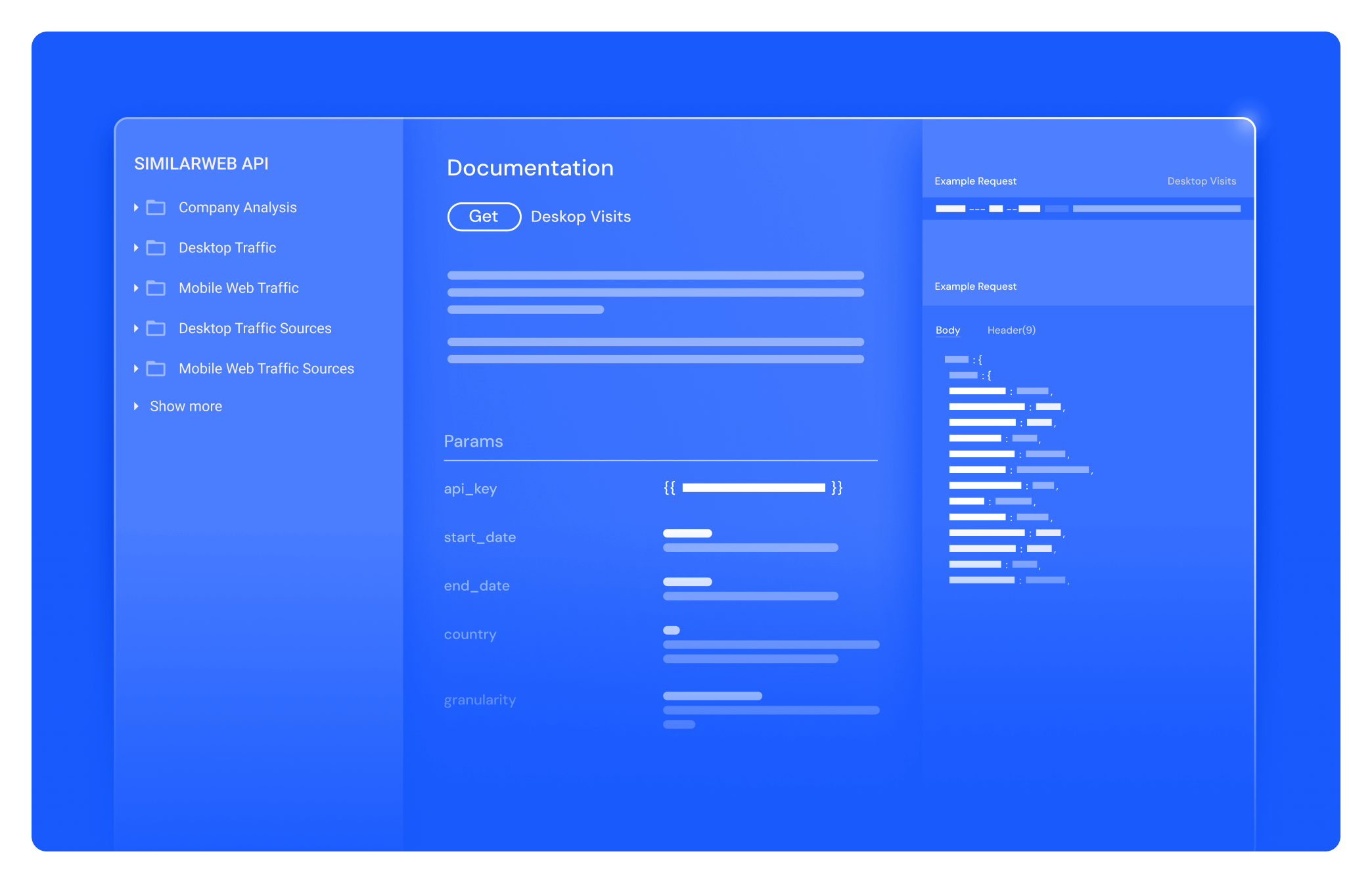Expand the Desktop Traffic tree item

(140, 247)
